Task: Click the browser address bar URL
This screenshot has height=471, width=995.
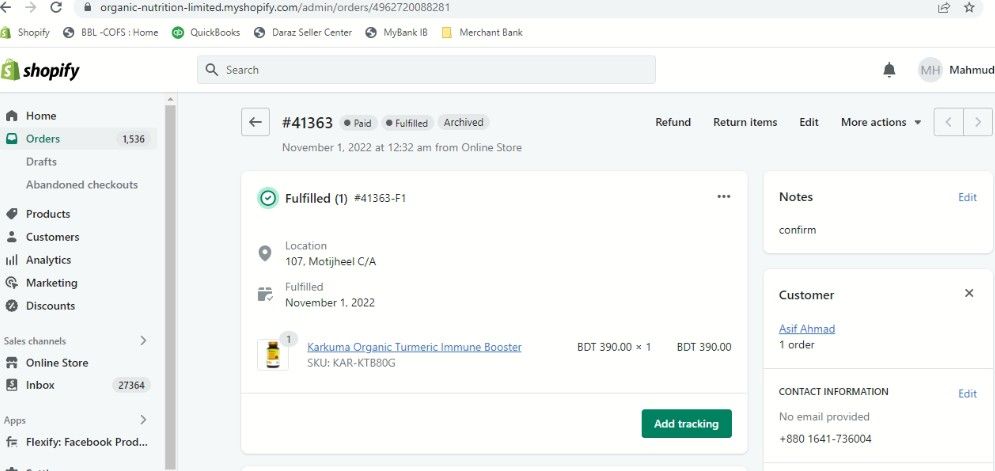Action: (275, 8)
